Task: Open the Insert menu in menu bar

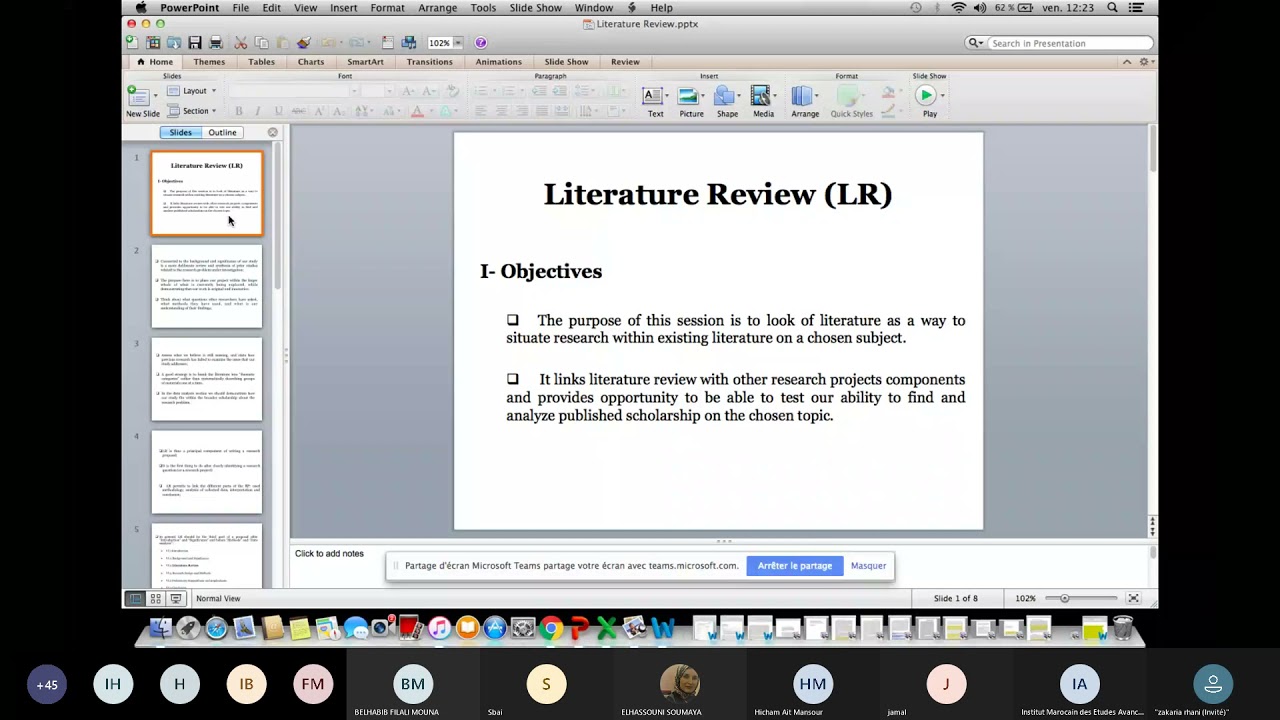Action: click(x=343, y=8)
